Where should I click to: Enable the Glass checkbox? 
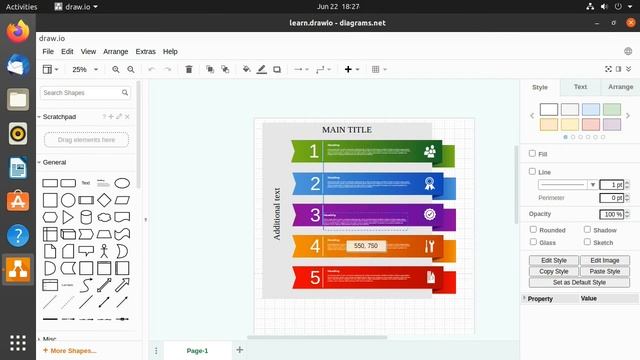(533, 242)
